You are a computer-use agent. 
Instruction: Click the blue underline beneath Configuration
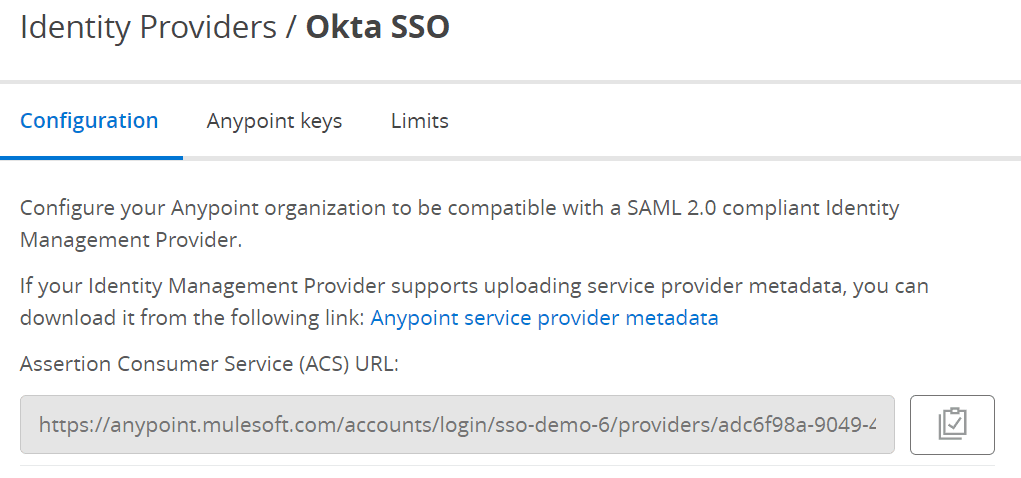point(91,158)
